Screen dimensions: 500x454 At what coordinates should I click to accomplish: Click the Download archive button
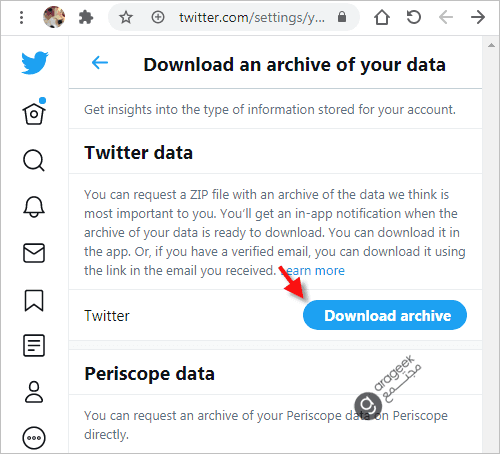(x=385, y=315)
